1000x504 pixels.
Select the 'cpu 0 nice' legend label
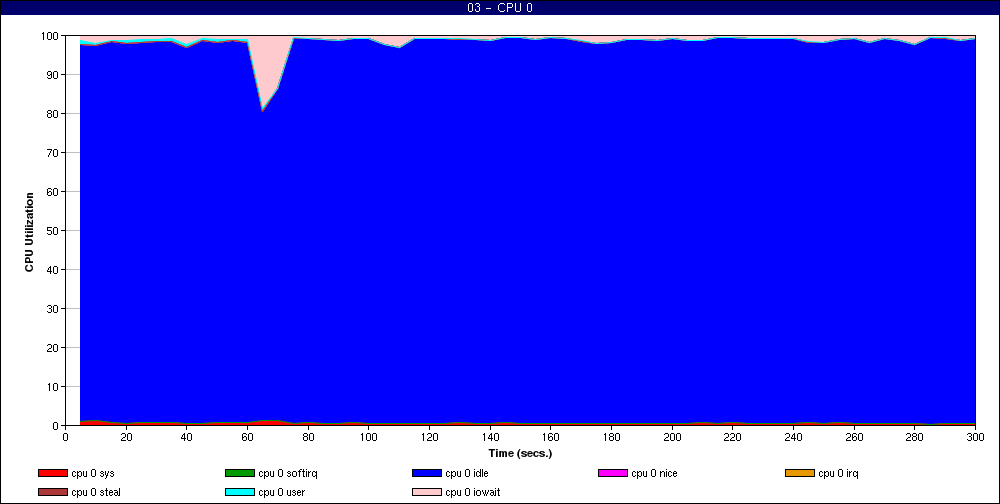tap(654, 473)
